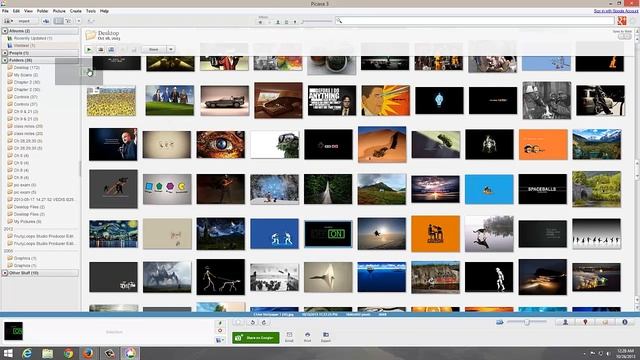Filter to show photos with faces

coord(278,22)
